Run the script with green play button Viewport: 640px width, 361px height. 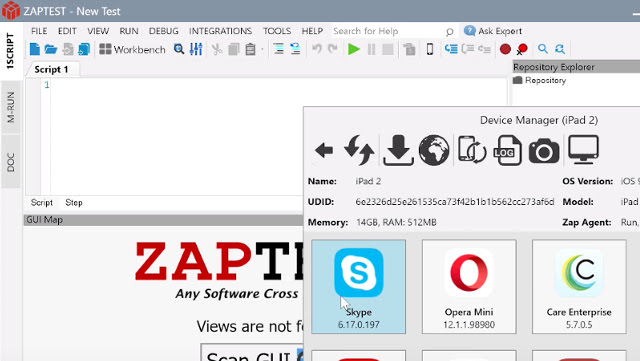tap(353, 49)
